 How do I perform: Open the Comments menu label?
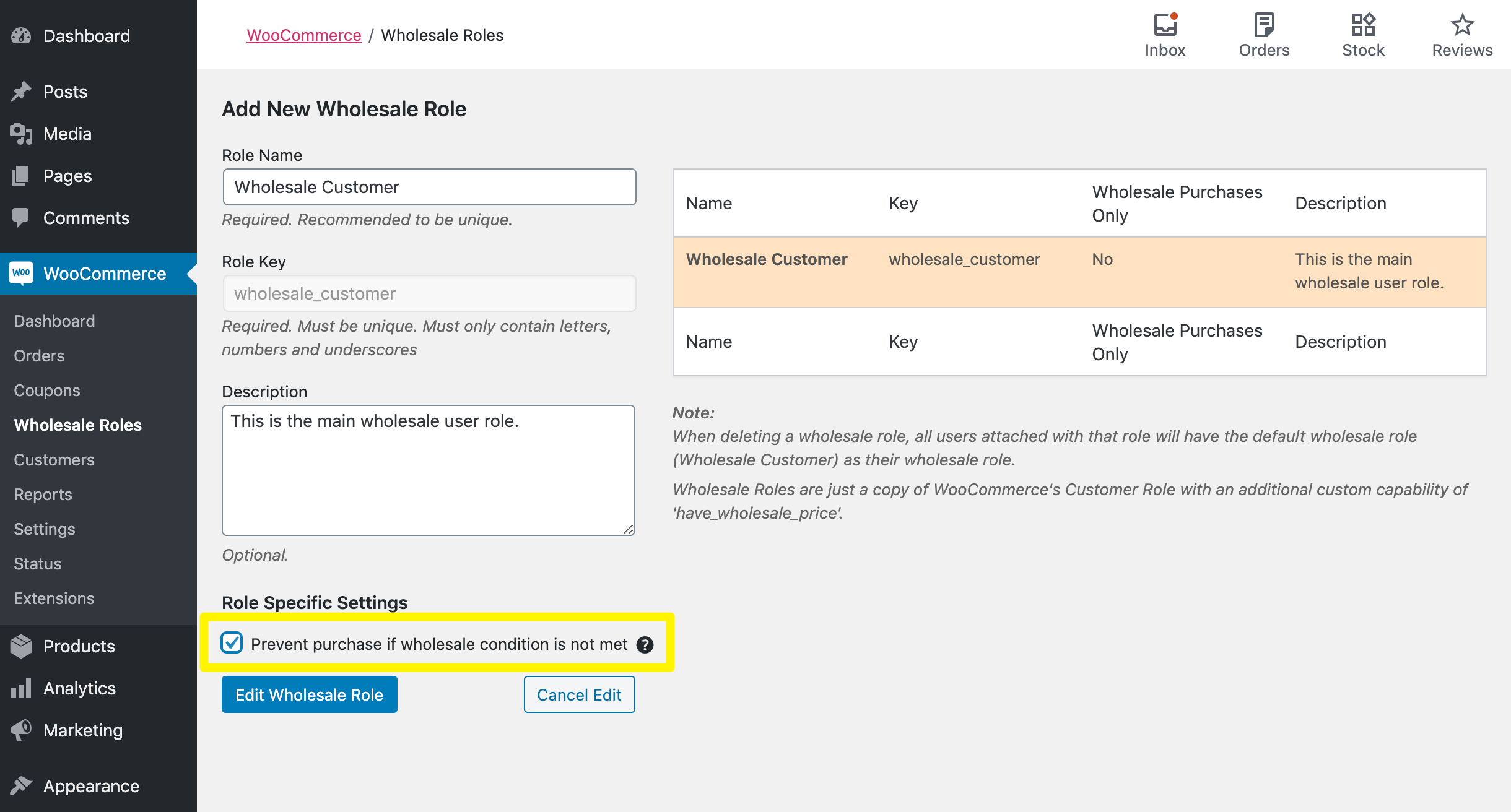click(x=86, y=218)
